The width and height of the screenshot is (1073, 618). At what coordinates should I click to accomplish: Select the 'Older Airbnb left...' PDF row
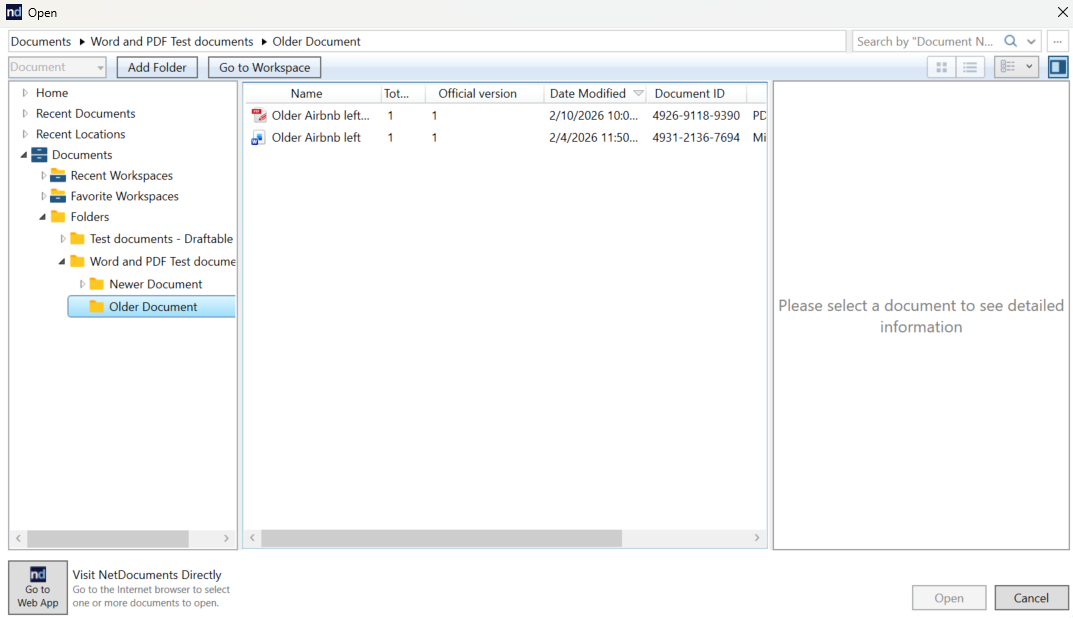(505, 116)
